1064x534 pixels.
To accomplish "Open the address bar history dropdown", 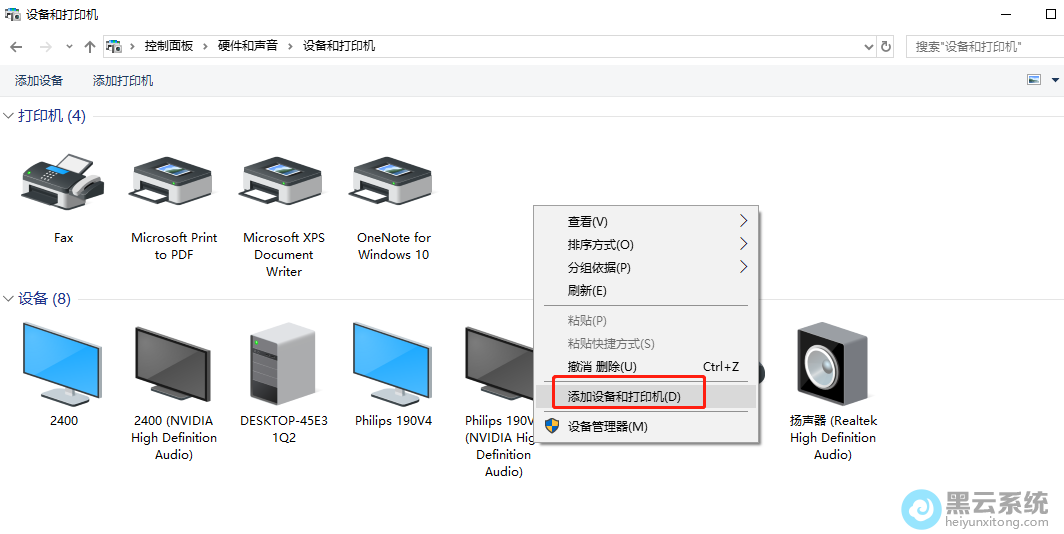I will (868, 46).
